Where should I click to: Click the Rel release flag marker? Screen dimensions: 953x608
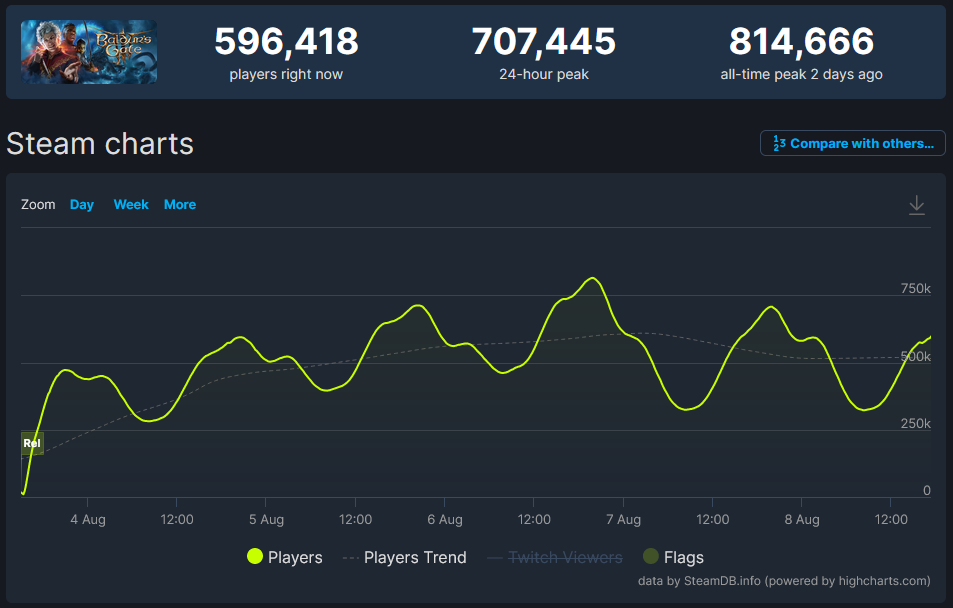[x=32, y=443]
